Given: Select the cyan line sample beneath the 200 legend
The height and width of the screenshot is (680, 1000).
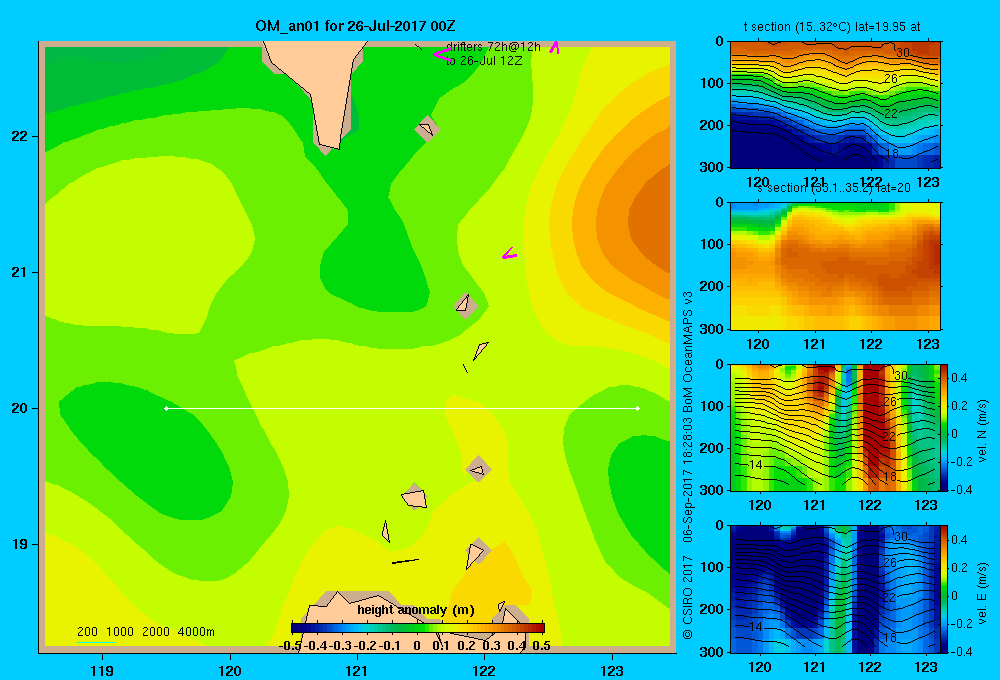Looking at the screenshot, I should coord(96,641).
